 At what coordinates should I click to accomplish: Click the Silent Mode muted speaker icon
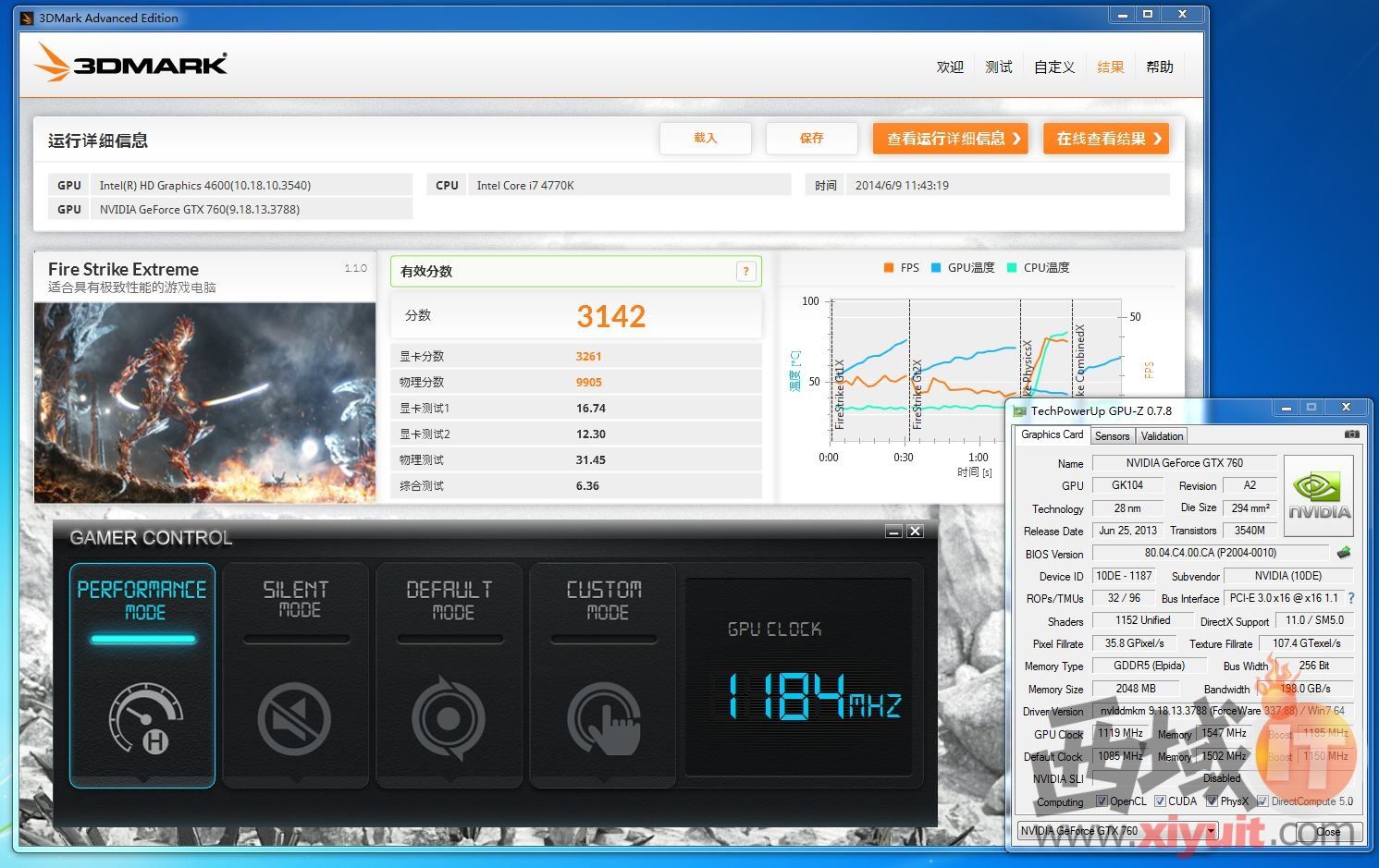pos(294,719)
